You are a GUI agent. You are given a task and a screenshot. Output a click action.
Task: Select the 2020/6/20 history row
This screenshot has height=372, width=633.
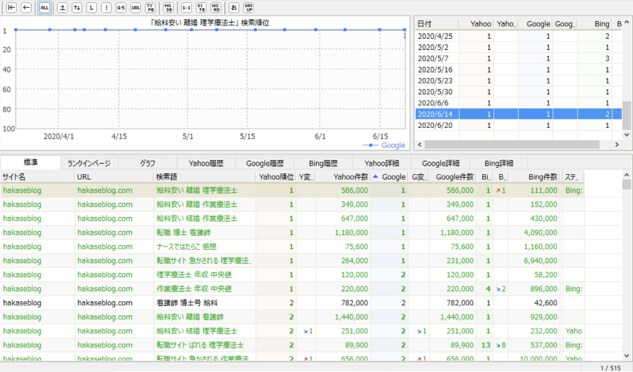coord(519,125)
